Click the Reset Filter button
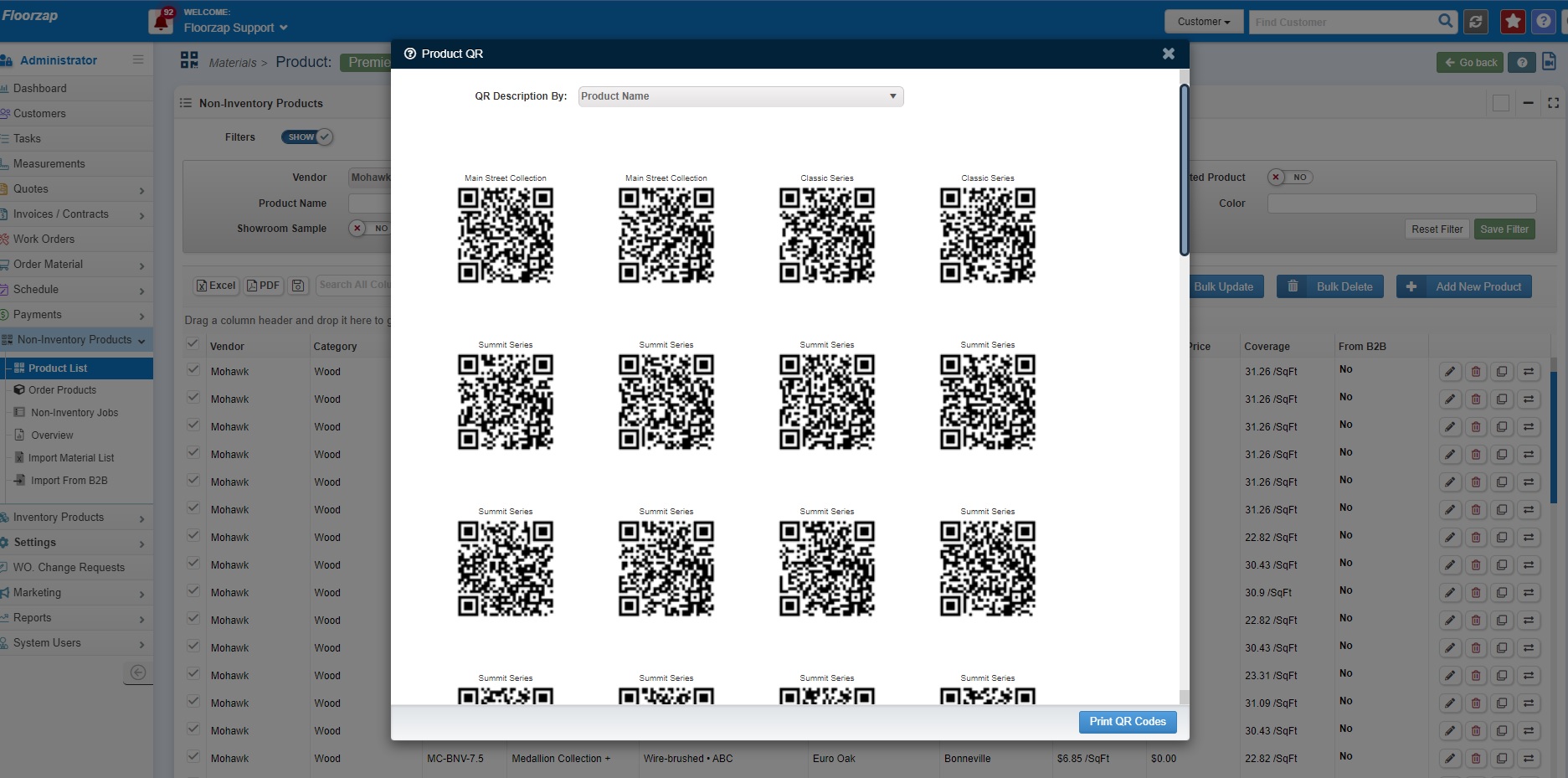 coord(1437,229)
